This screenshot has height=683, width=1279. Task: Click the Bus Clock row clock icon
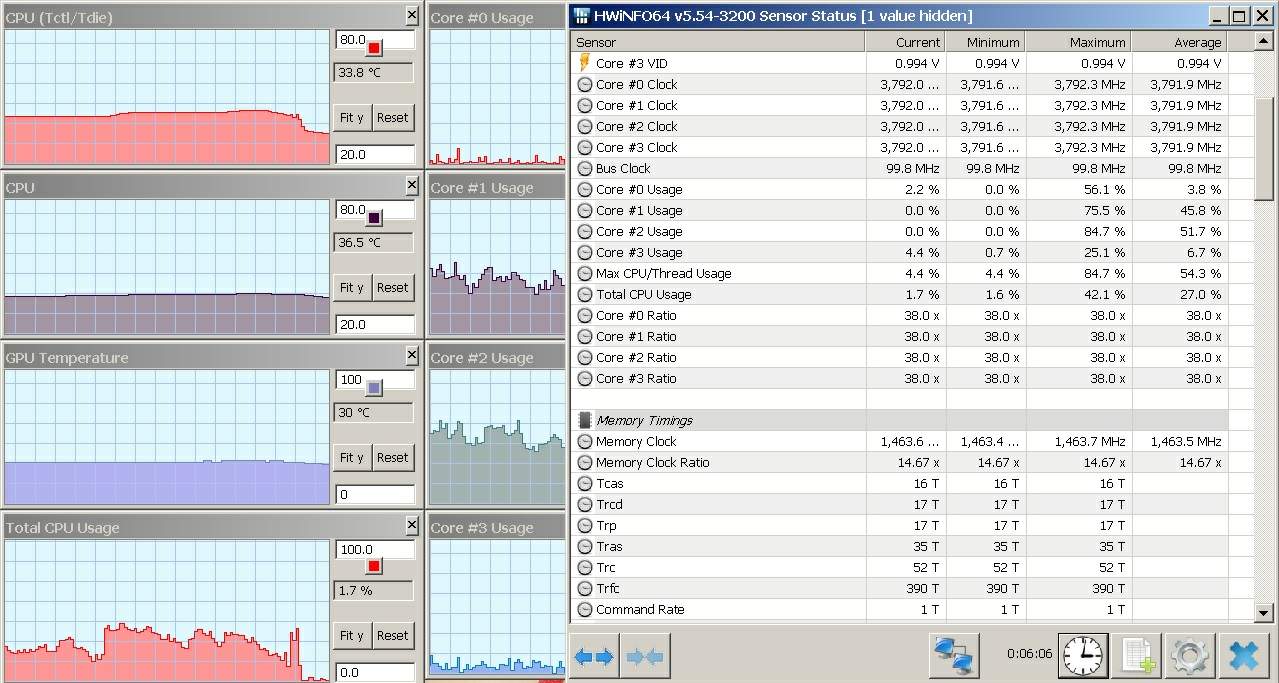coord(585,168)
